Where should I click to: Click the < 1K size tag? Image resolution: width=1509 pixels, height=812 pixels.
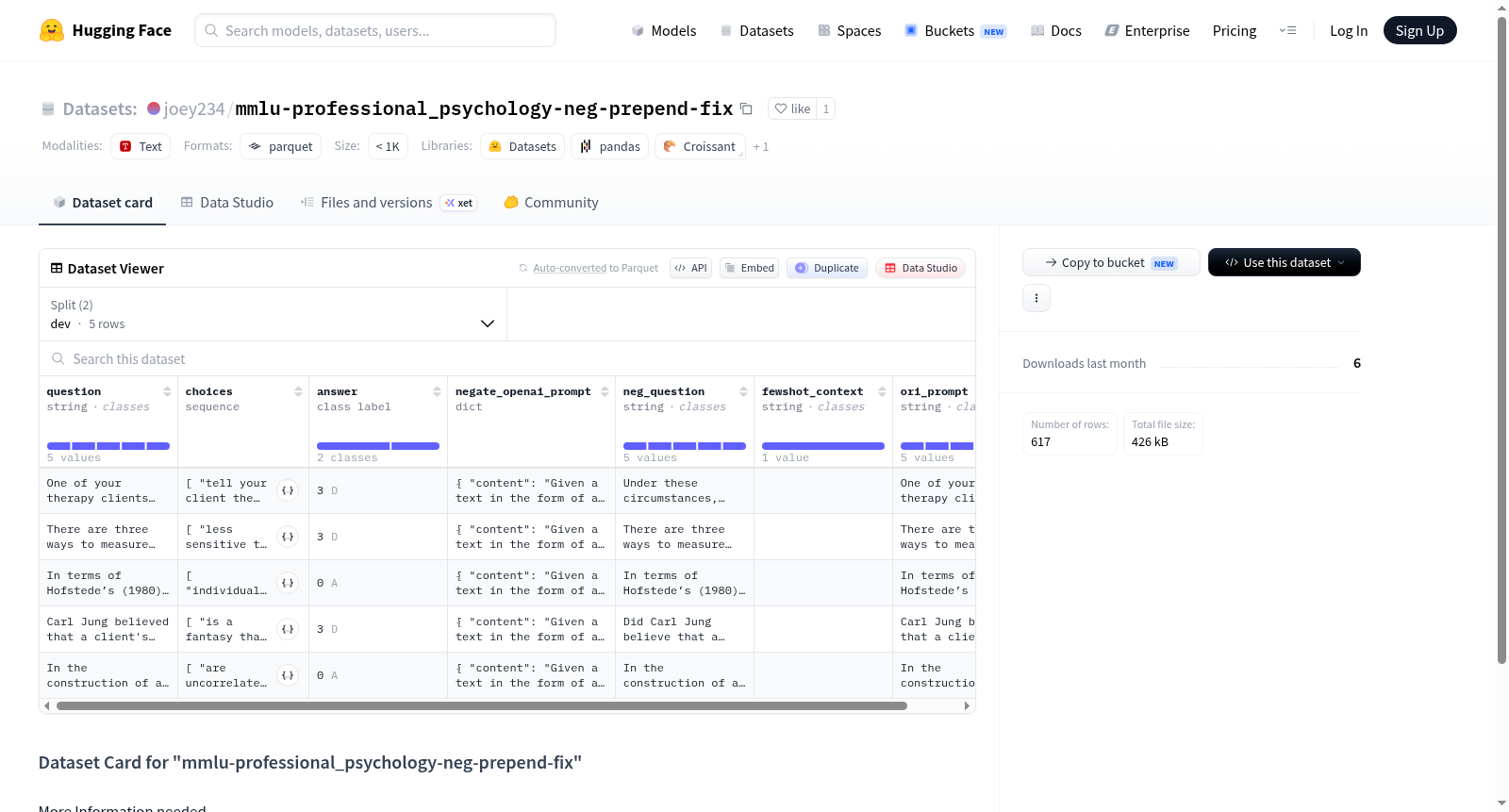coord(388,146)
